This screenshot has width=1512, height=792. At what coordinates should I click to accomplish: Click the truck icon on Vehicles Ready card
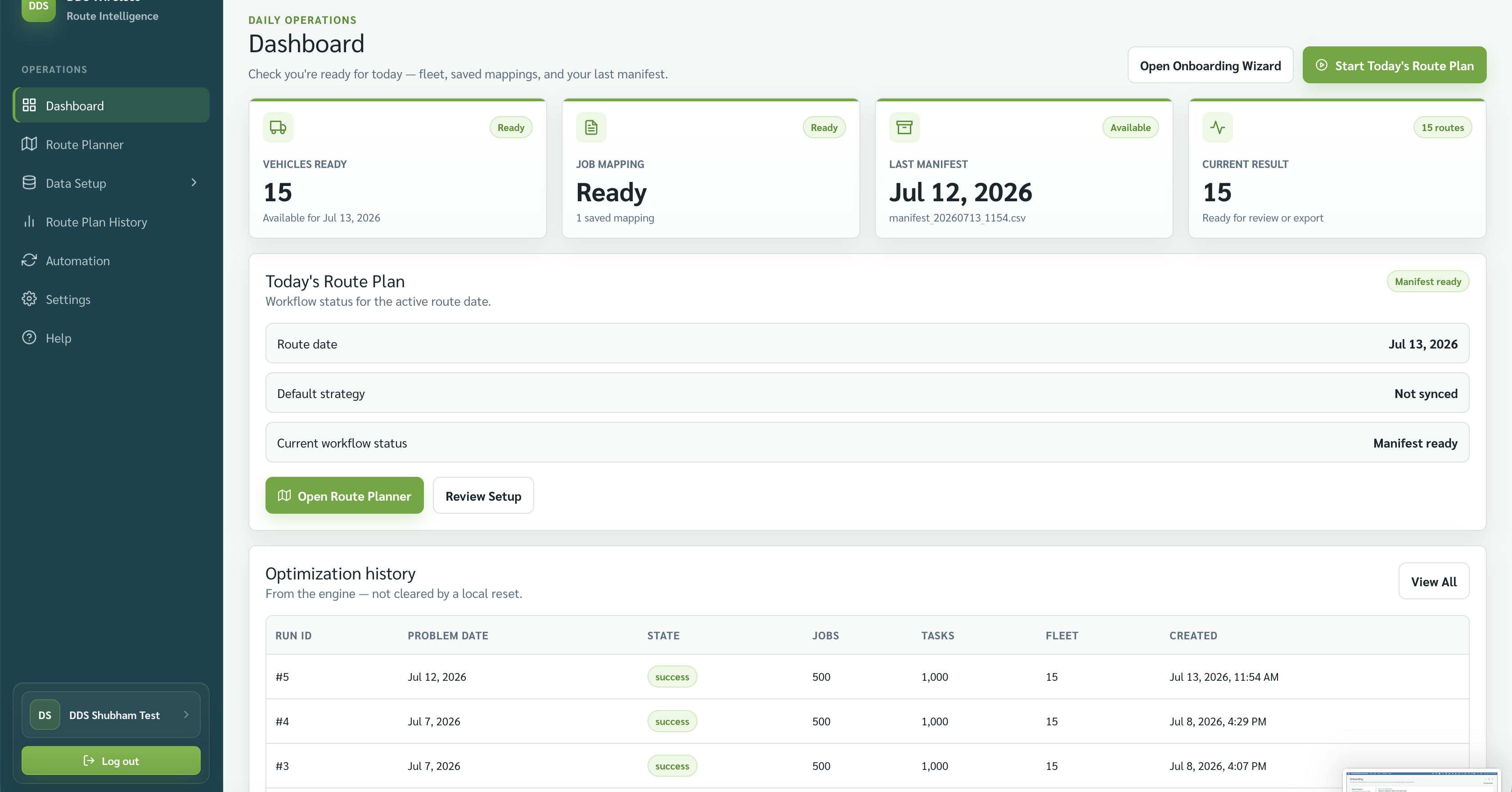(278, 127)
